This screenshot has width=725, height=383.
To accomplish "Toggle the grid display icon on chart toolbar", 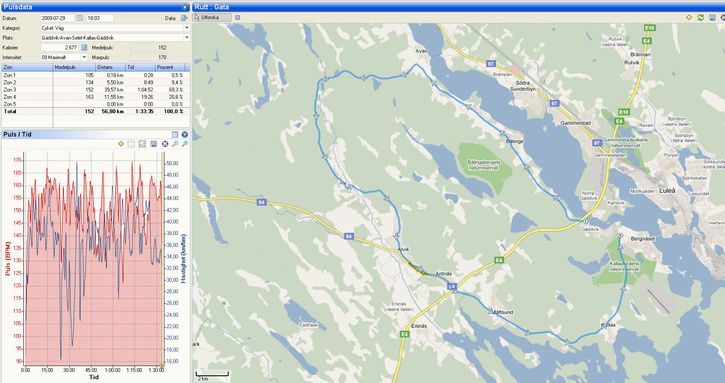I will (132, 144).
